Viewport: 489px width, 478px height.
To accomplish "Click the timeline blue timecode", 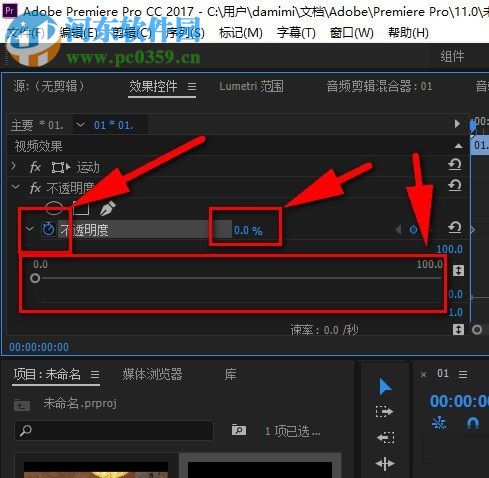I will click(x=459, y=401).
